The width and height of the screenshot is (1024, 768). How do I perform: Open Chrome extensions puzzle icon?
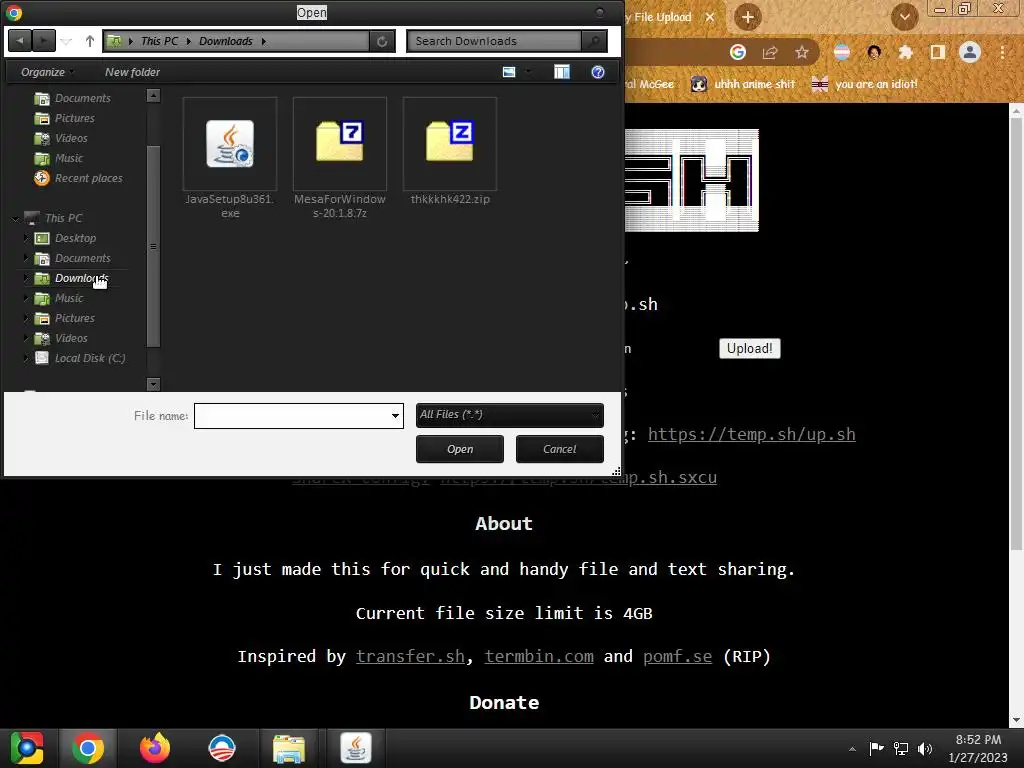click(x=905, y=52)
